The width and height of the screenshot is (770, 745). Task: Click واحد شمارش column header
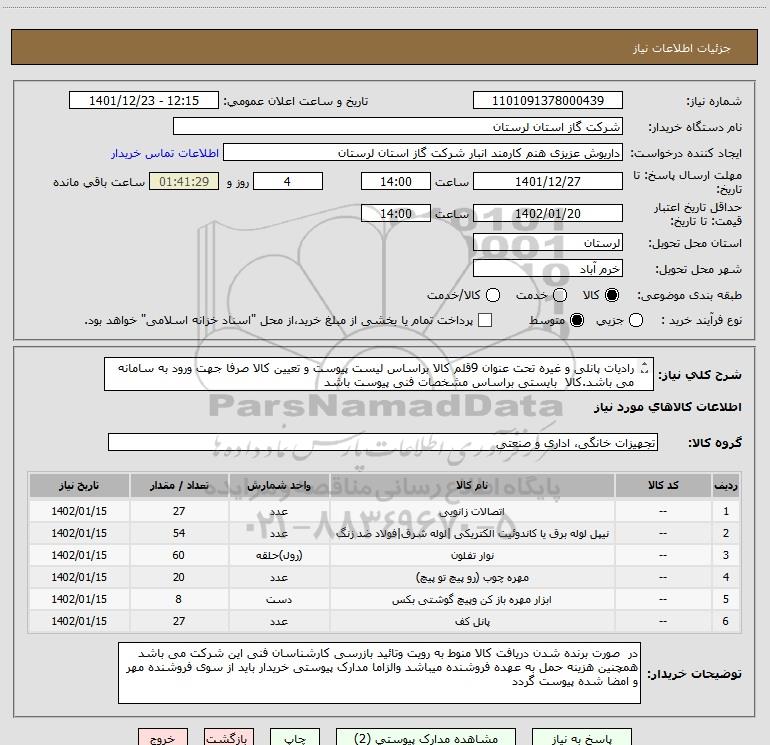point(278,486)
